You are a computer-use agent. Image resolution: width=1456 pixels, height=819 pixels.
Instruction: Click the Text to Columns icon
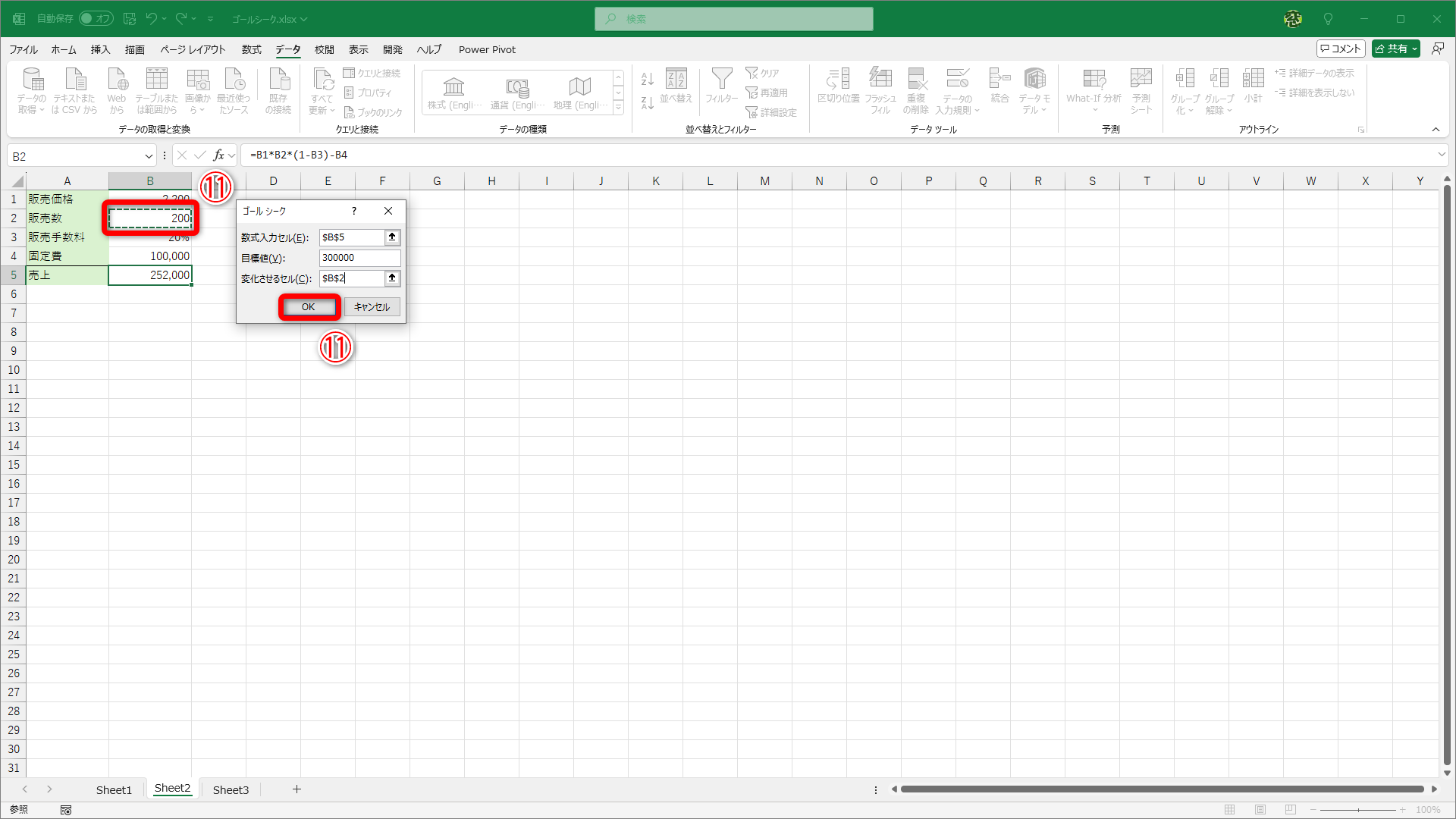tap(838, 79)
